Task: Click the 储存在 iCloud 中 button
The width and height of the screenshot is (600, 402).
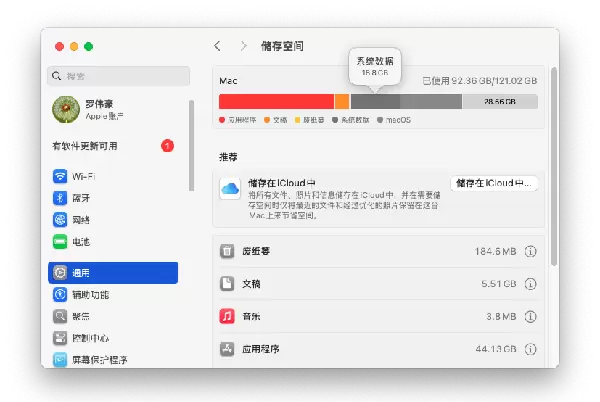Action: coord(494,183)
